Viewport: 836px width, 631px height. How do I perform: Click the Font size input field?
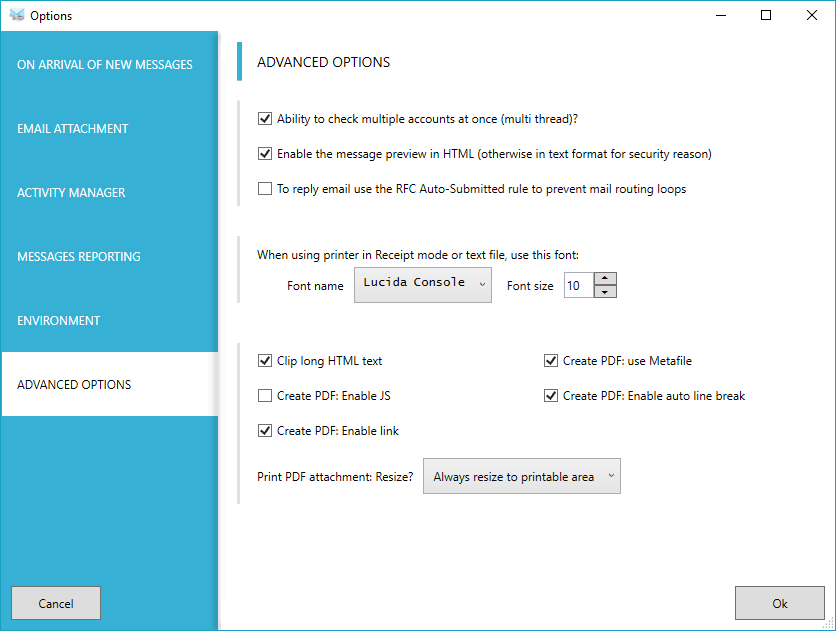coord(579,285)
